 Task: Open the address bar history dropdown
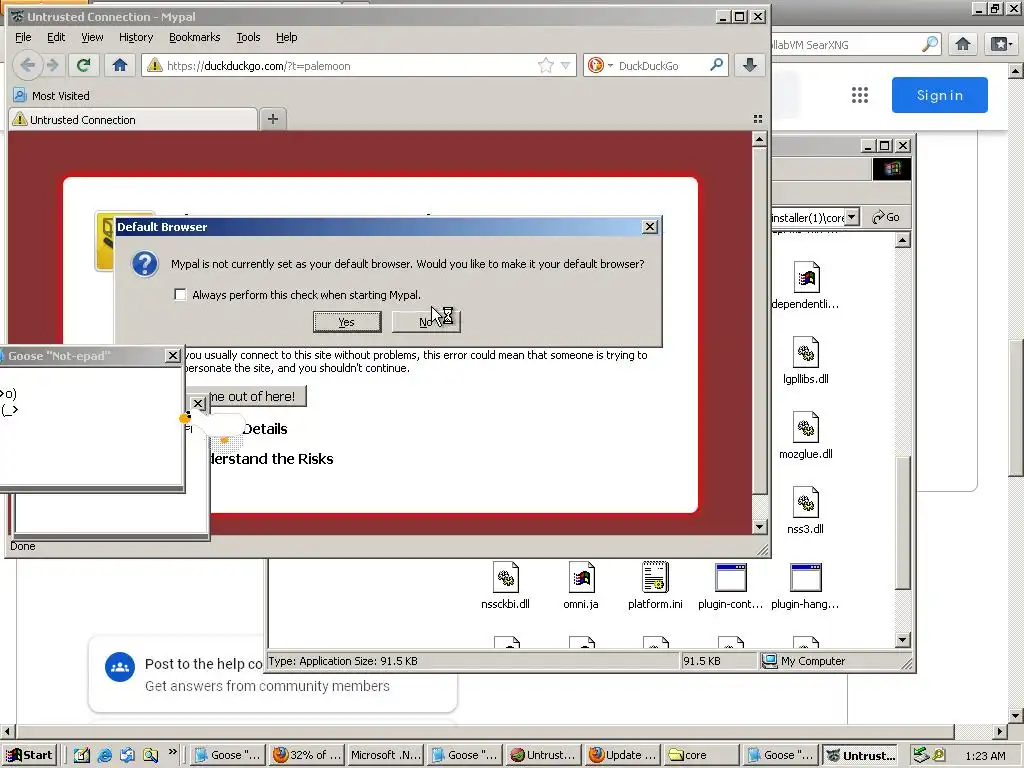click(566, 65)
